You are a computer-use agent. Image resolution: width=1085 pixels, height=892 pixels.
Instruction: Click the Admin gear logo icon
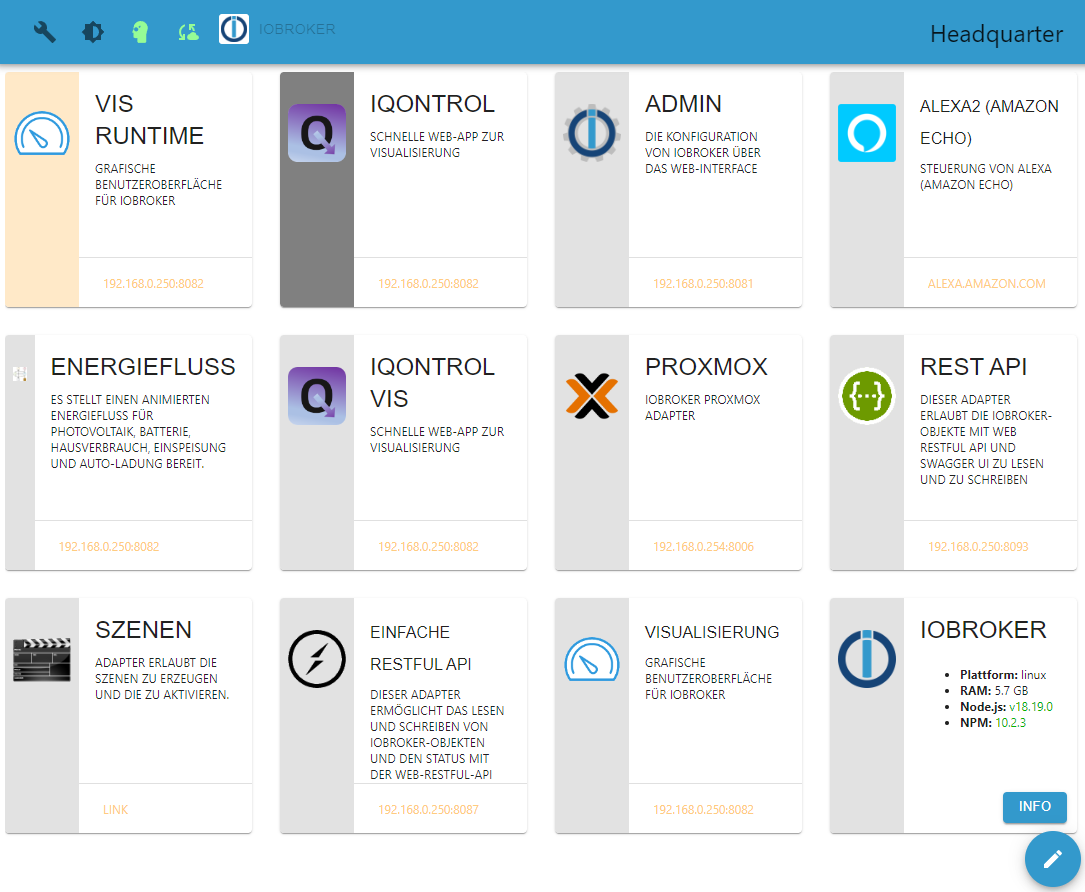[x=592, y=133]
